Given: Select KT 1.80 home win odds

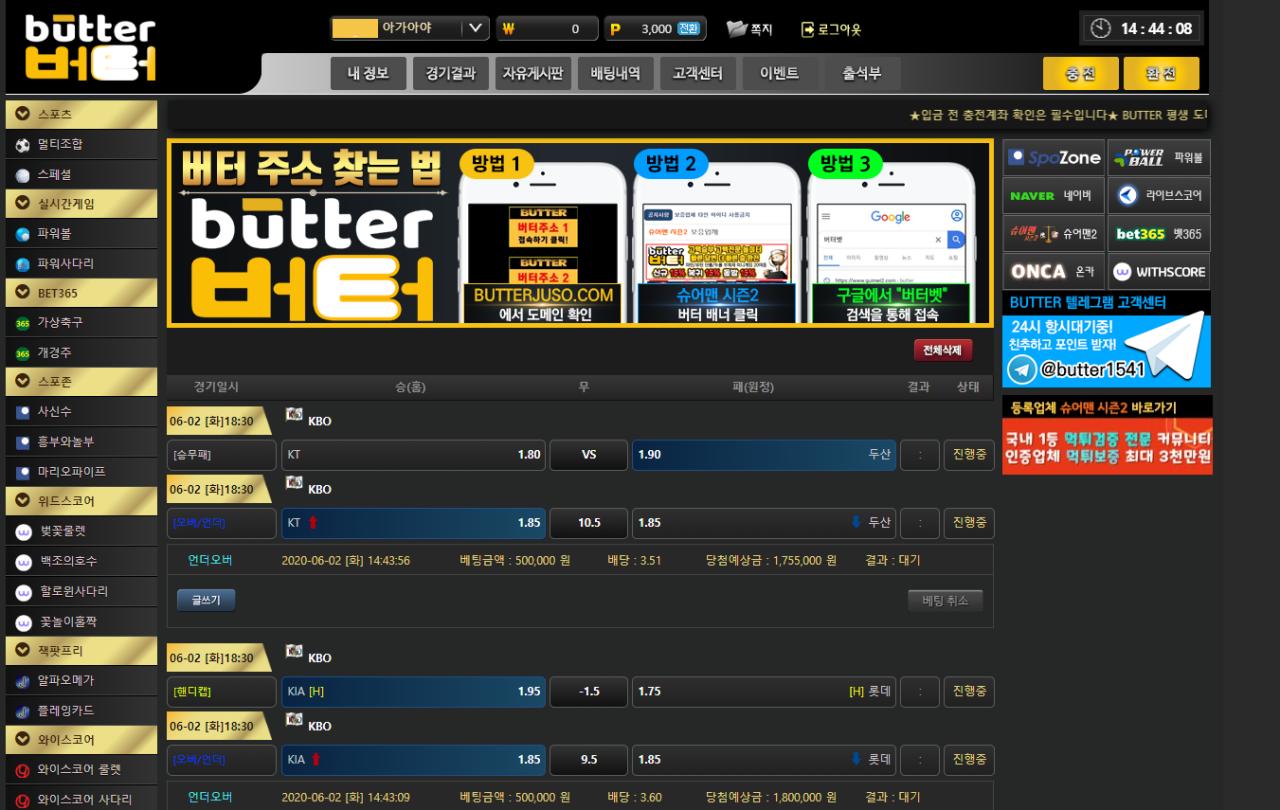Looking at the screenshot, I should coord(413,455).
